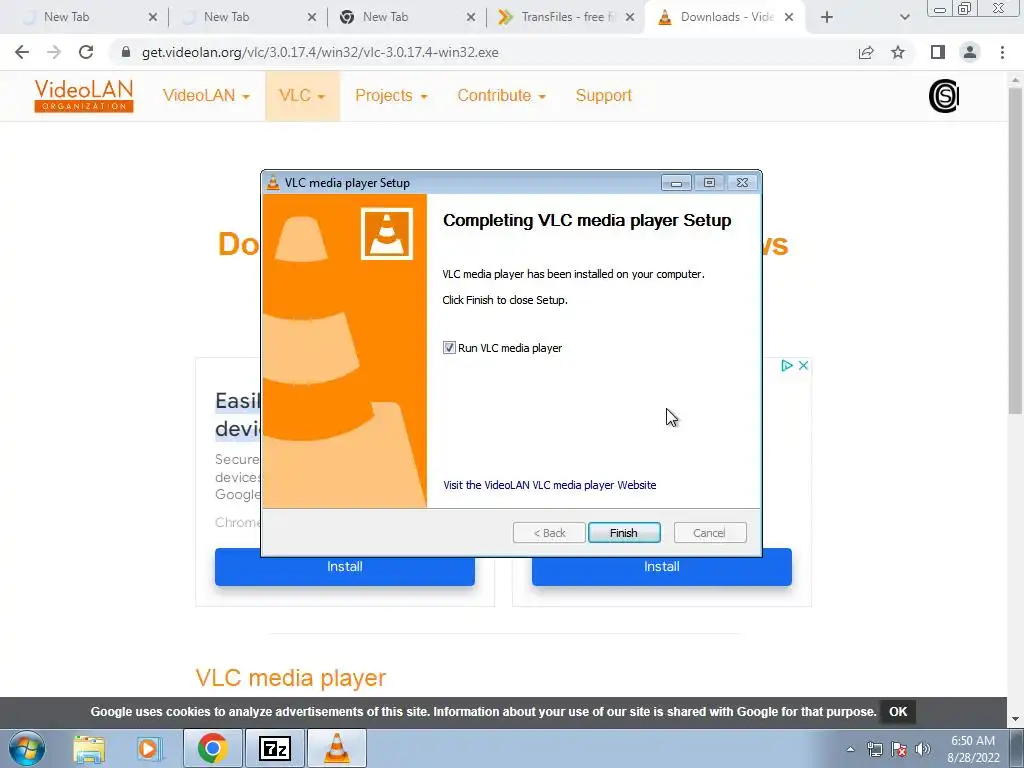The width and height of the screenshot is (1024, 768).
Task: Click the browser forward arrow
Action: click(x=54, y=52)
